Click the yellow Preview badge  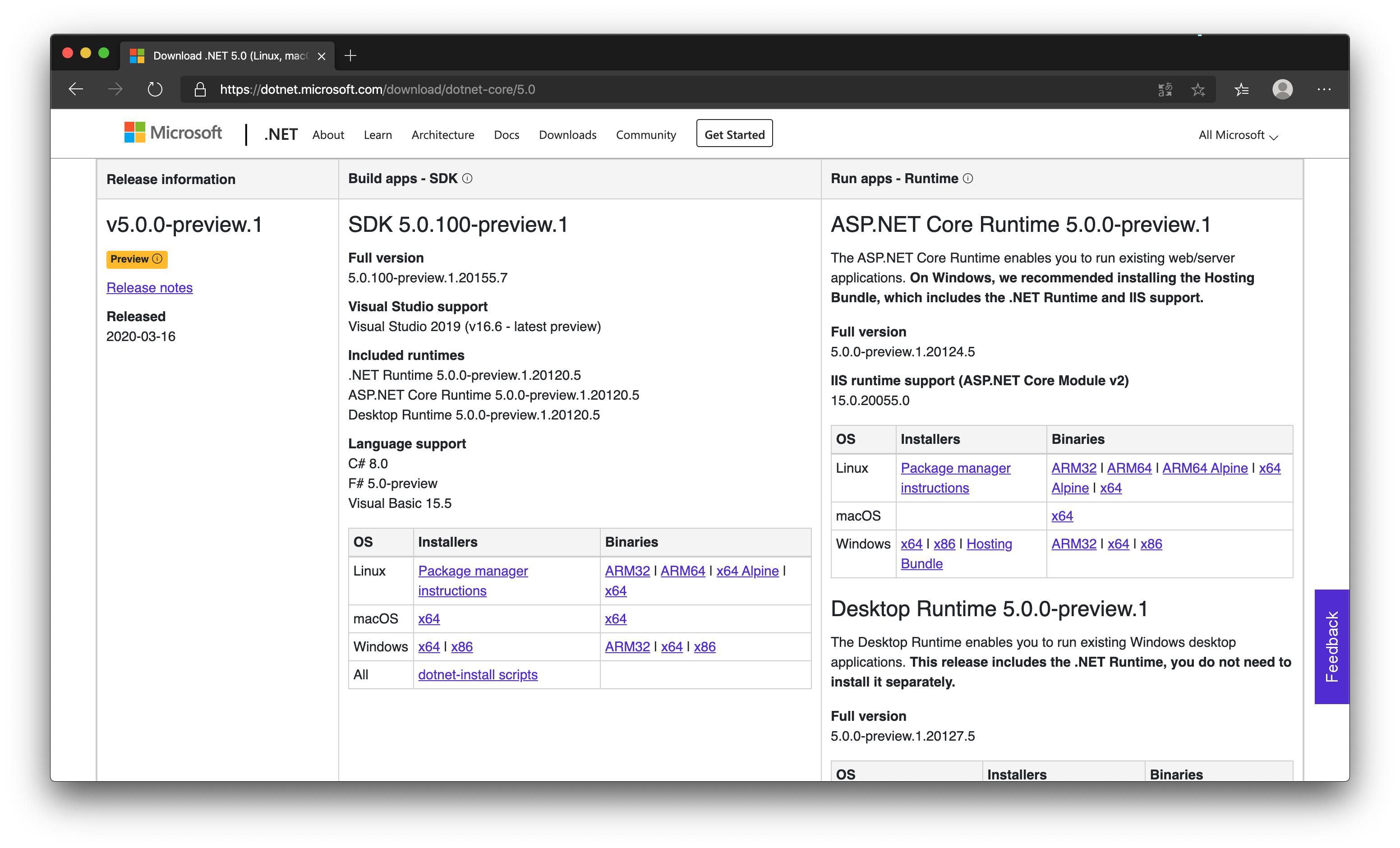(136, 259)
